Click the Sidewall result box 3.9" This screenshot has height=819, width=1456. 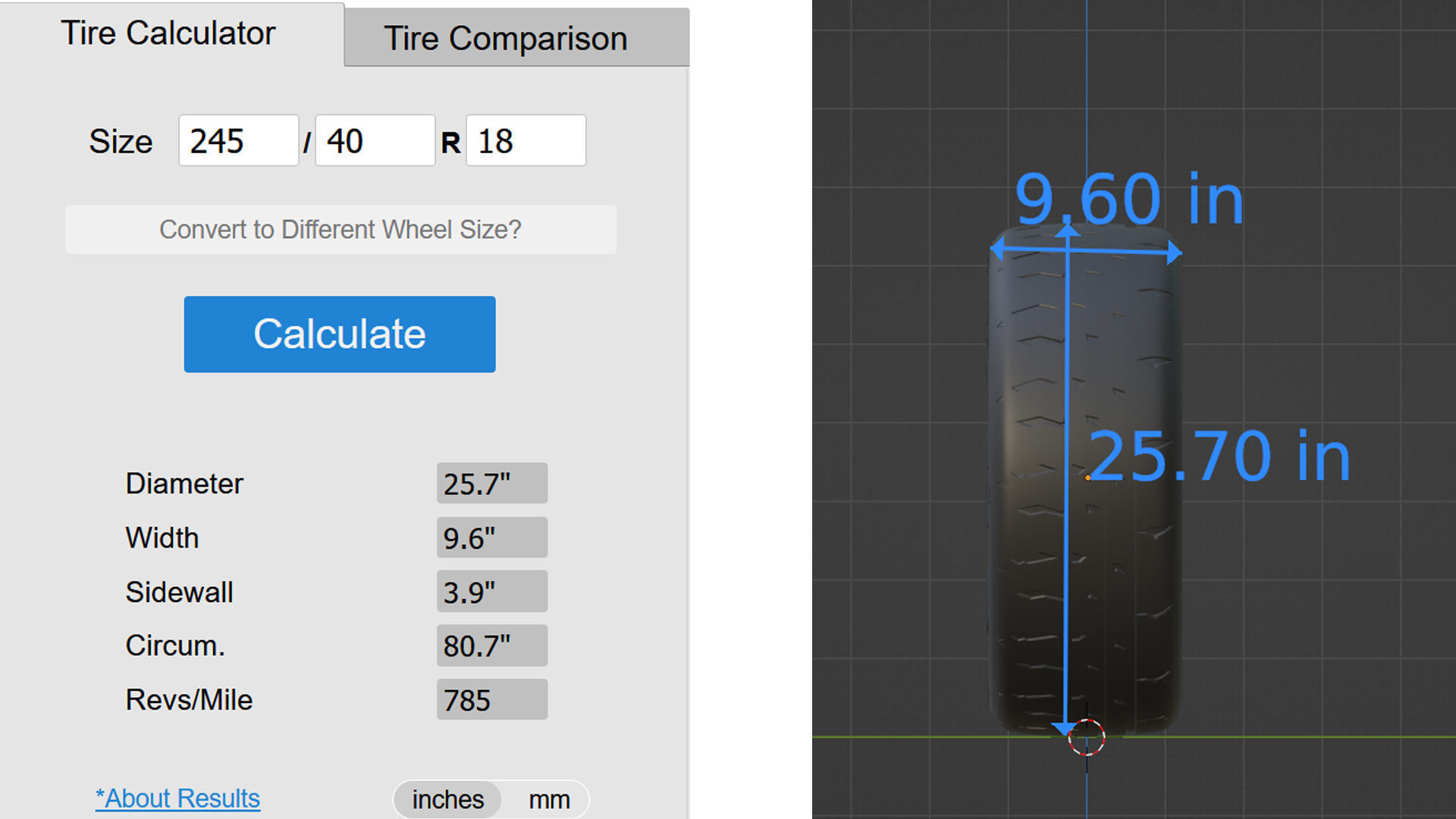coord(491,591)
